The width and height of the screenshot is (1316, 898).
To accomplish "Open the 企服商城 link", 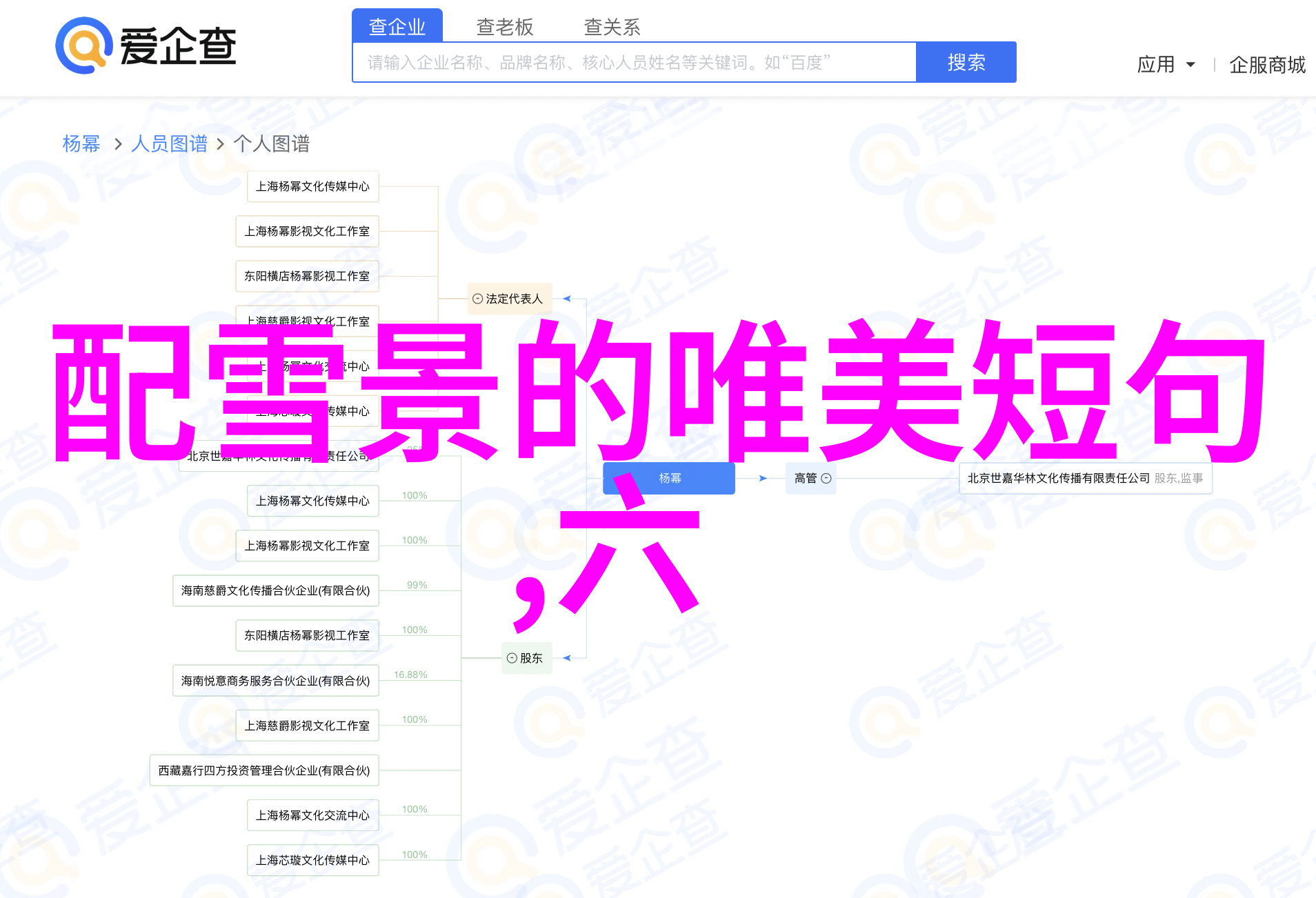I will (1267, 64).
